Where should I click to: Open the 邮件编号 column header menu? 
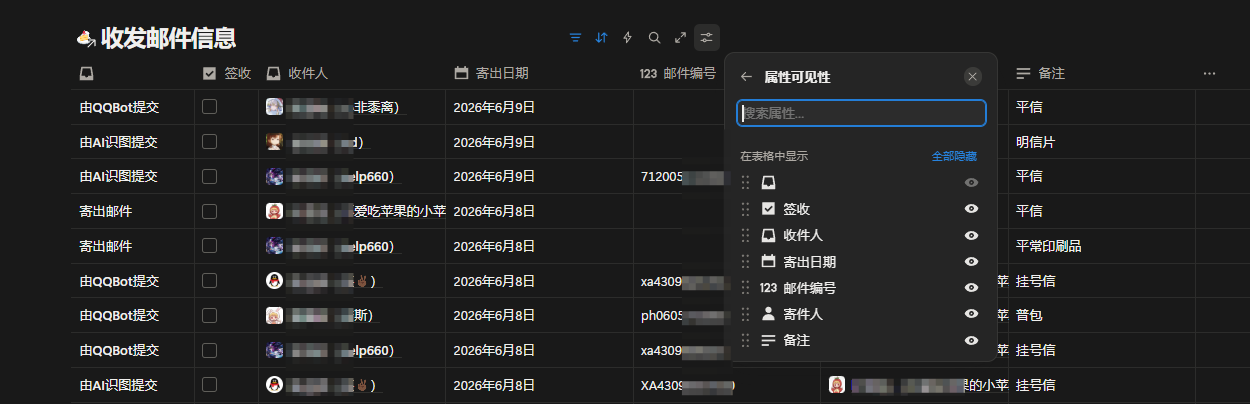click(x=680, y=73)
